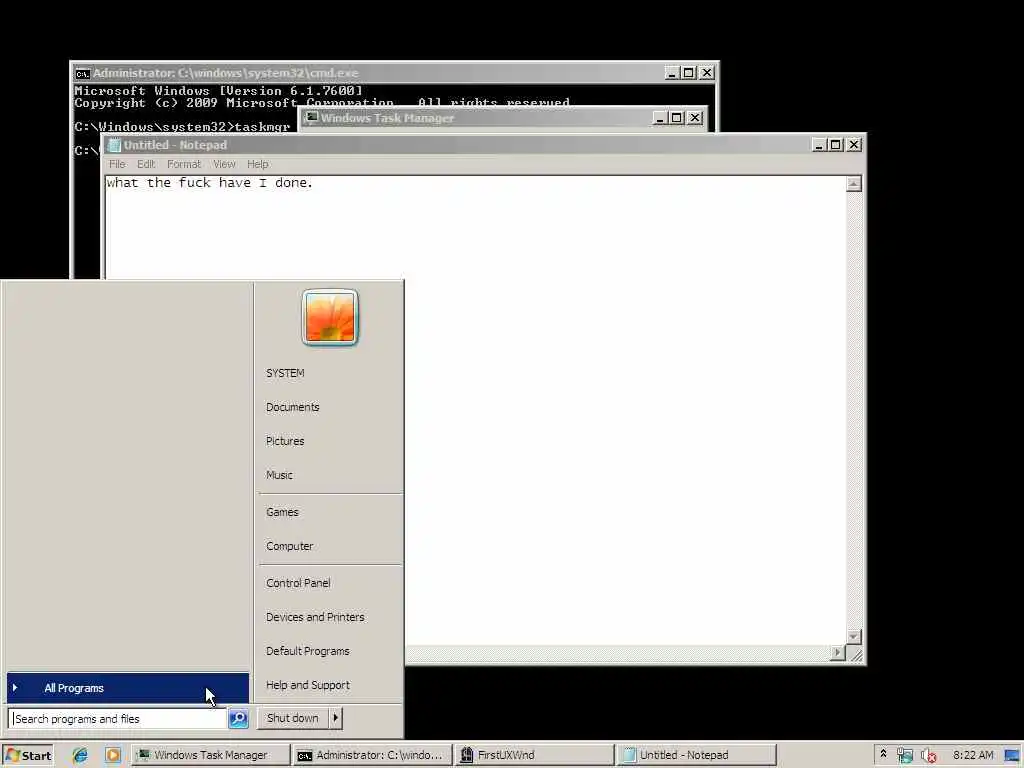
Task: Open Notepad Format menu
Action: click(x=184, y=164)
